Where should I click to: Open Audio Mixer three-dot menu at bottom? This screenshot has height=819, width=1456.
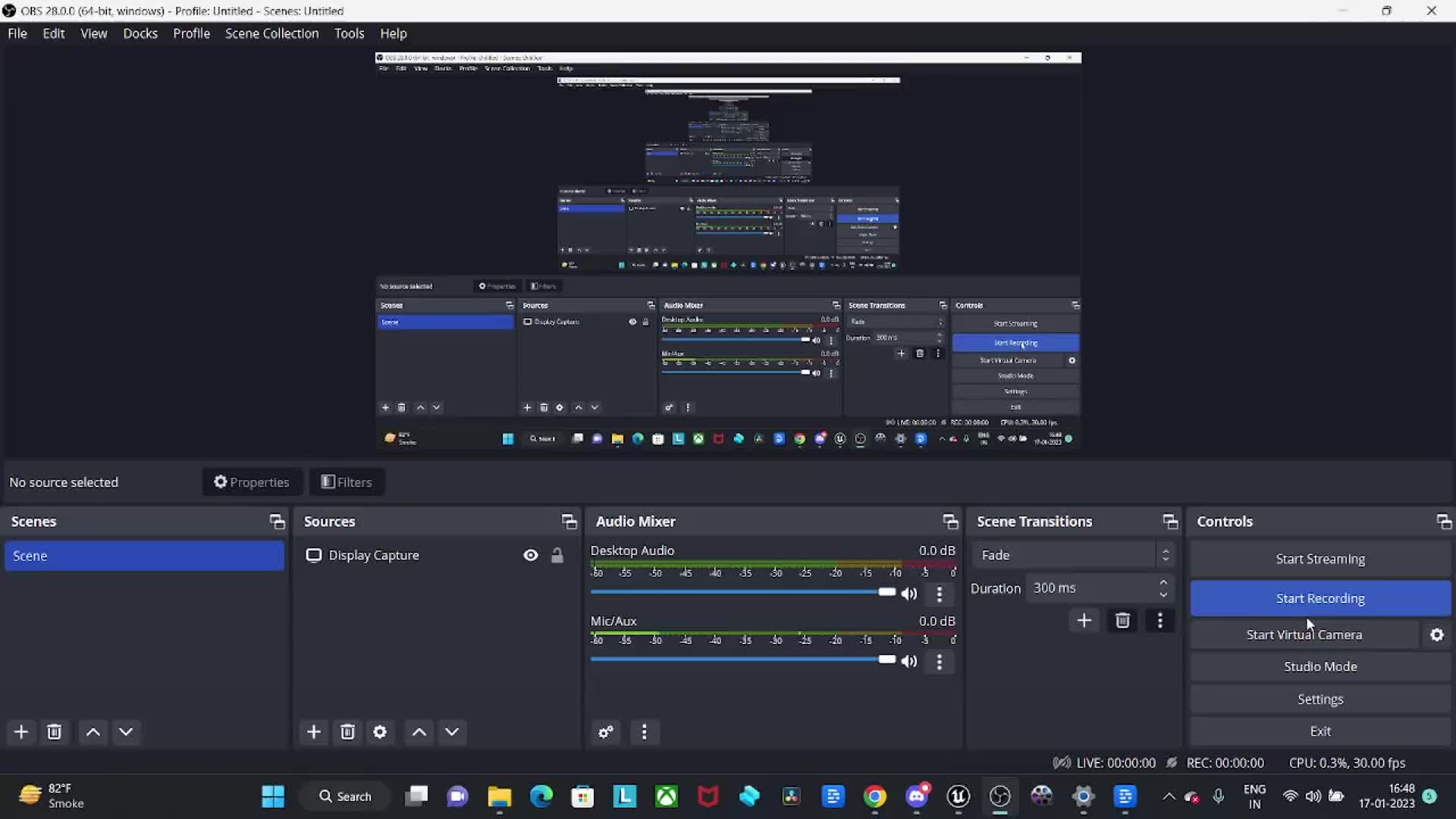(645, 732)
